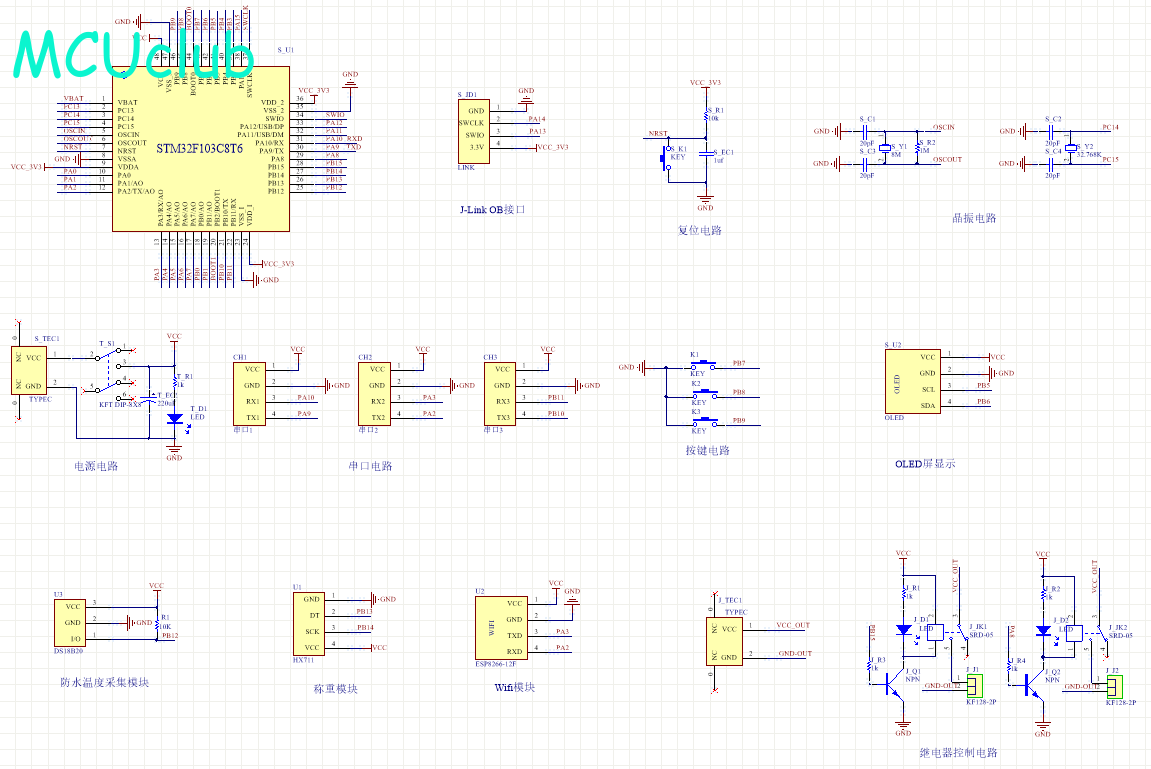Click the S_JD1 LINK connector block

pyautogui.click(x=474, y=131)
